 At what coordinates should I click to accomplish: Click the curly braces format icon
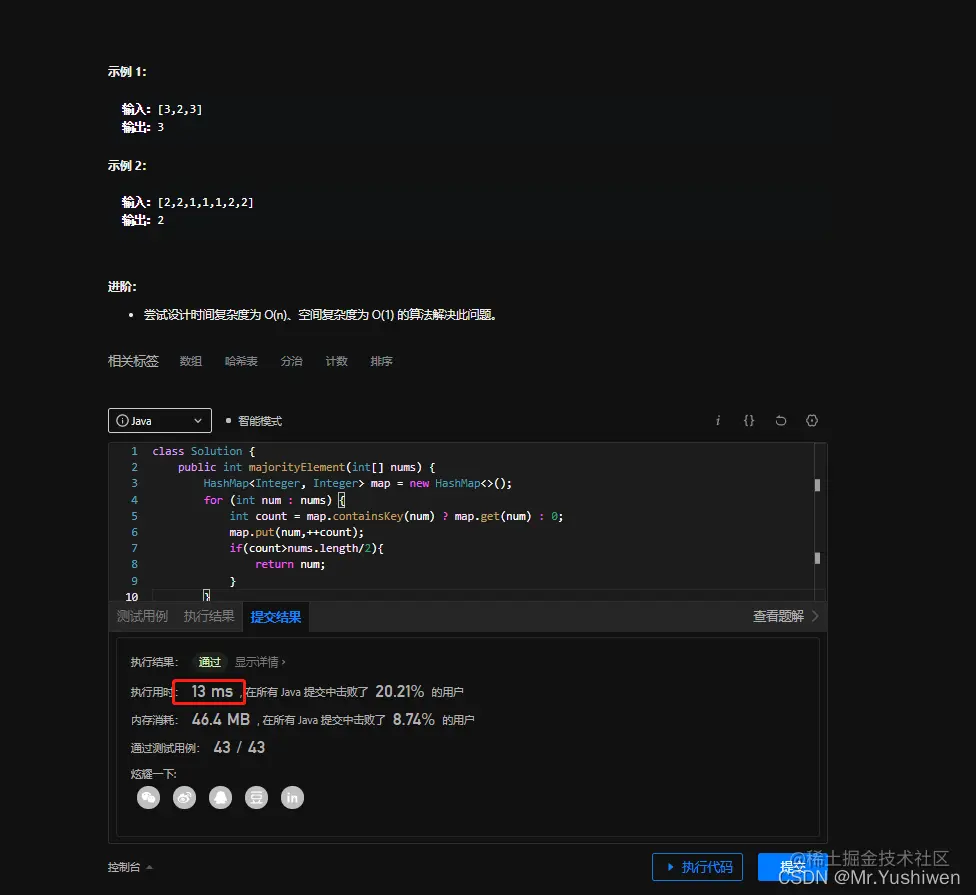[749, 421]
